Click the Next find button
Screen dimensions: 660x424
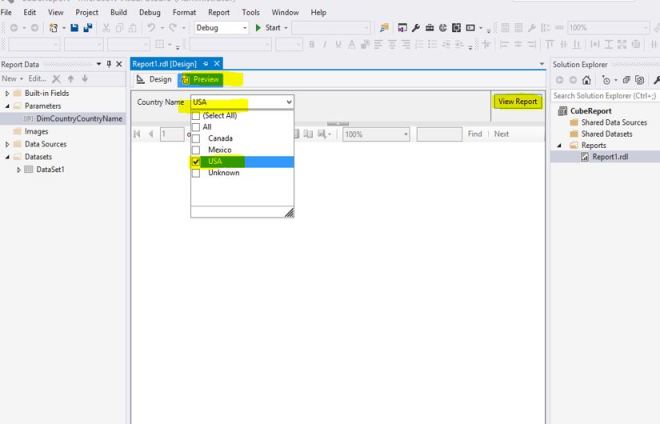pos(501,134)
